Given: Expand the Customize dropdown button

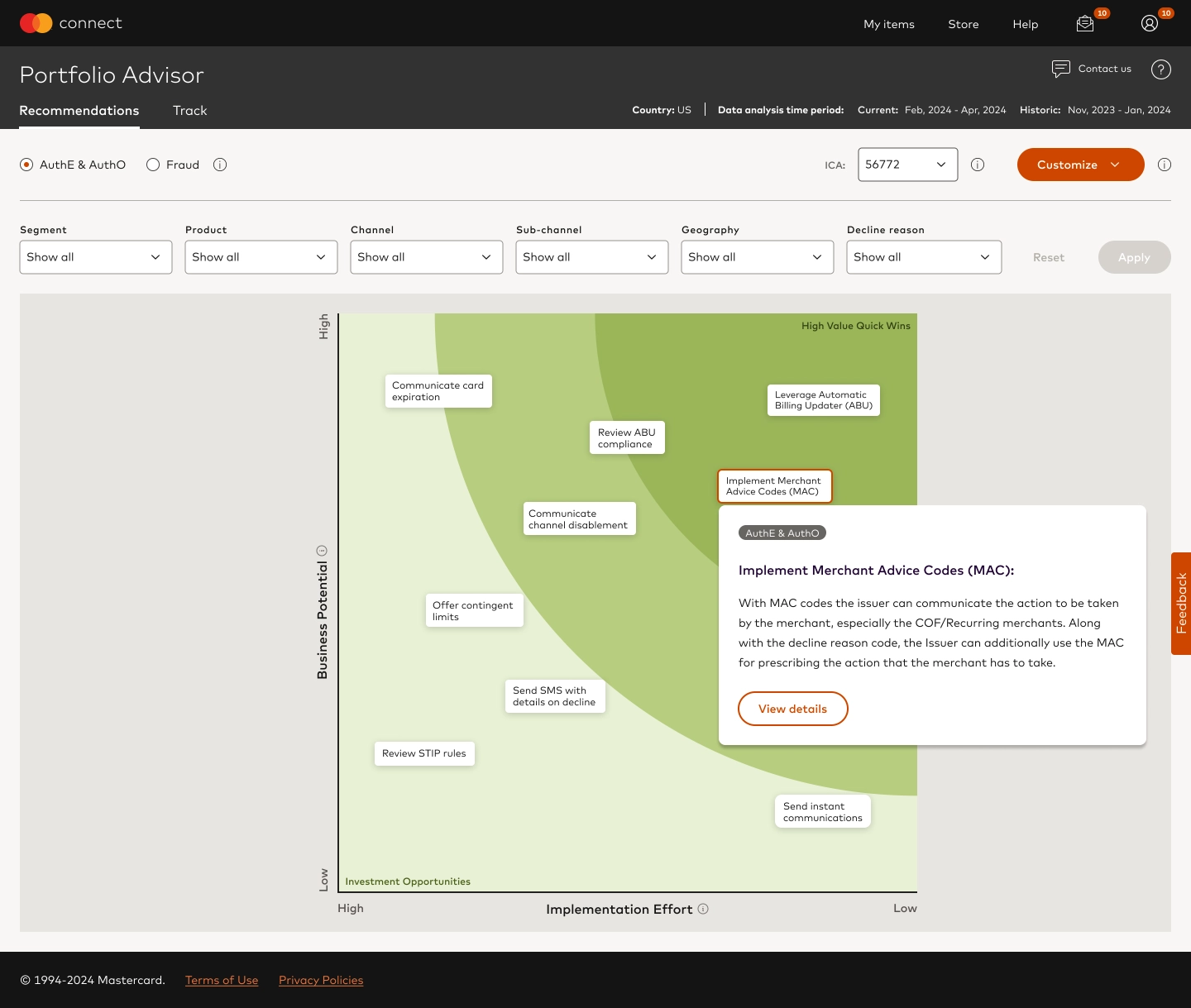Looking at the screenshot, I should click(1081, 165).
